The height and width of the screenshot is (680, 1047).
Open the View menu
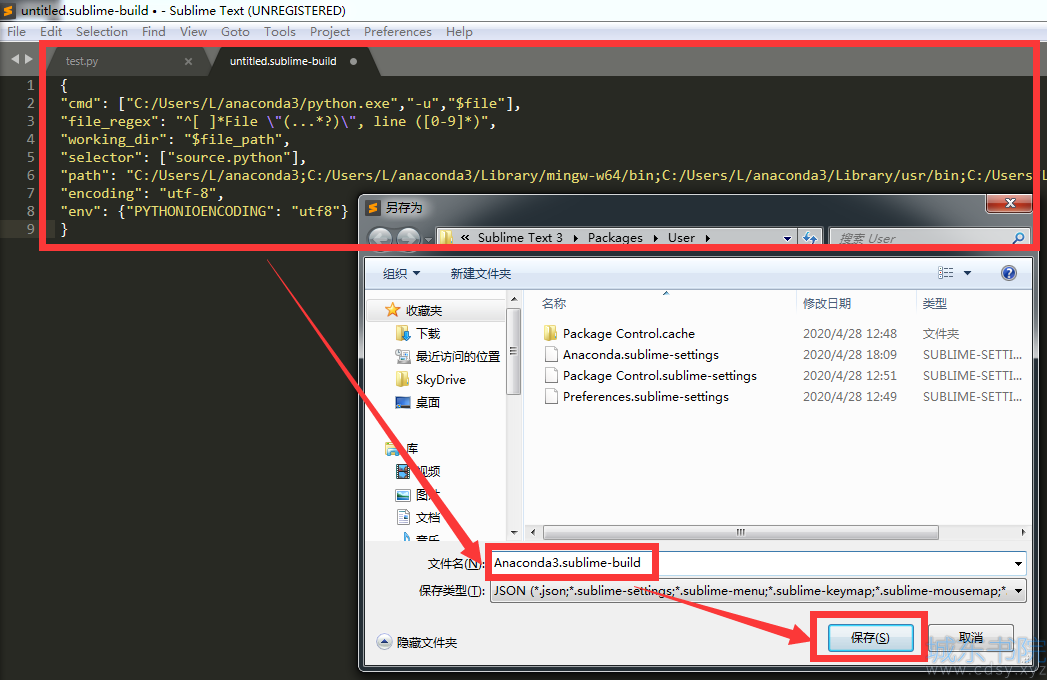click(193, 31)
